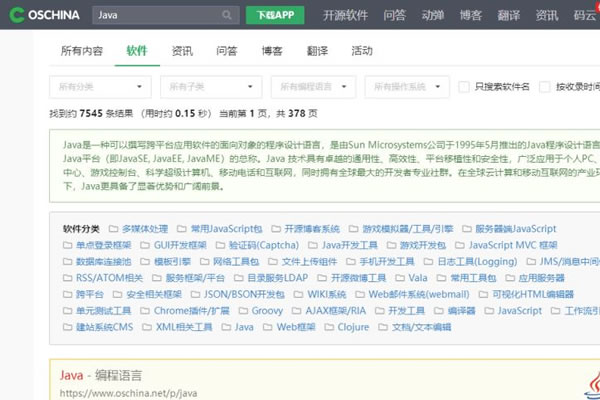
Task: Click the folder icon beside 跨平台
Action: point(67,294)
